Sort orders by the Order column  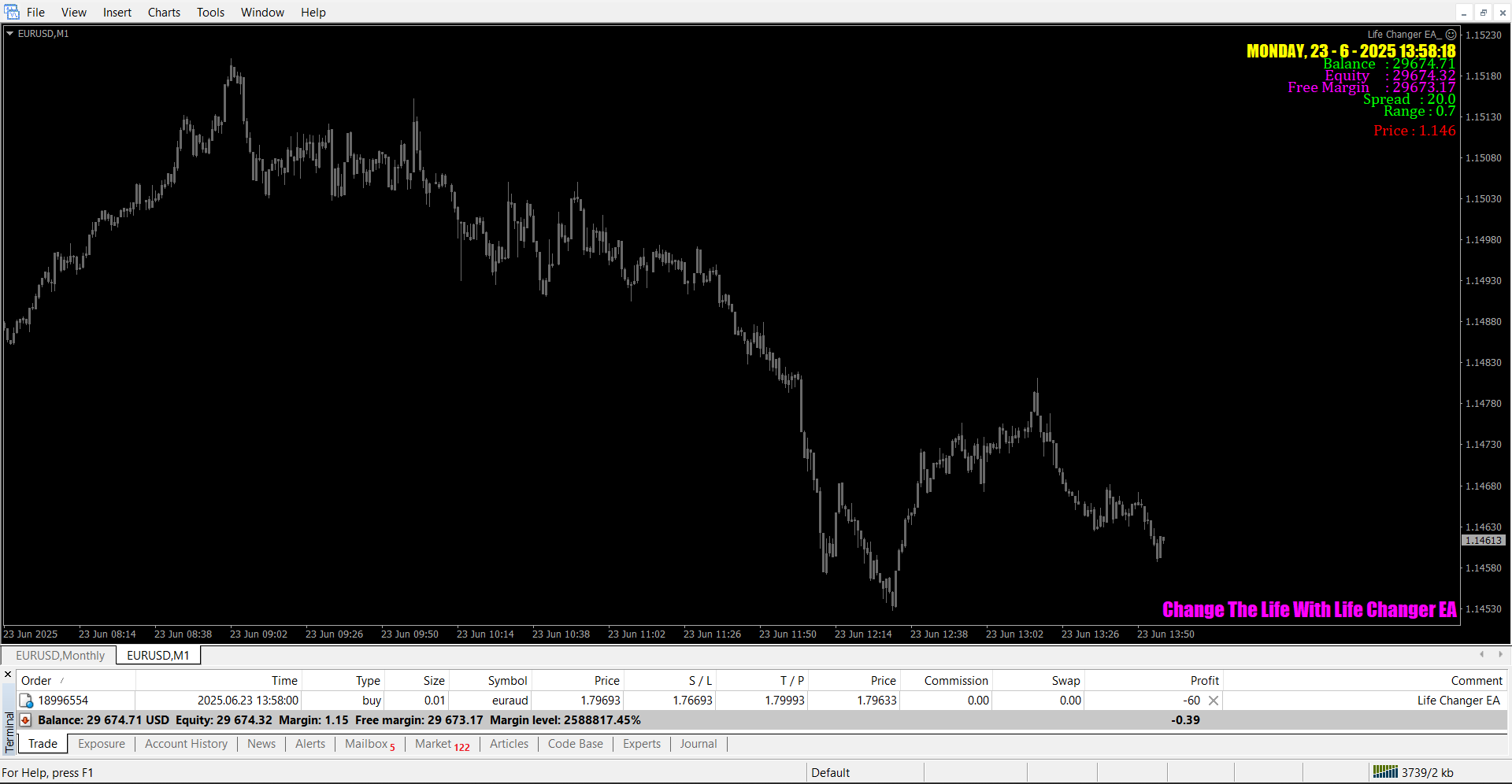[37, 681]
